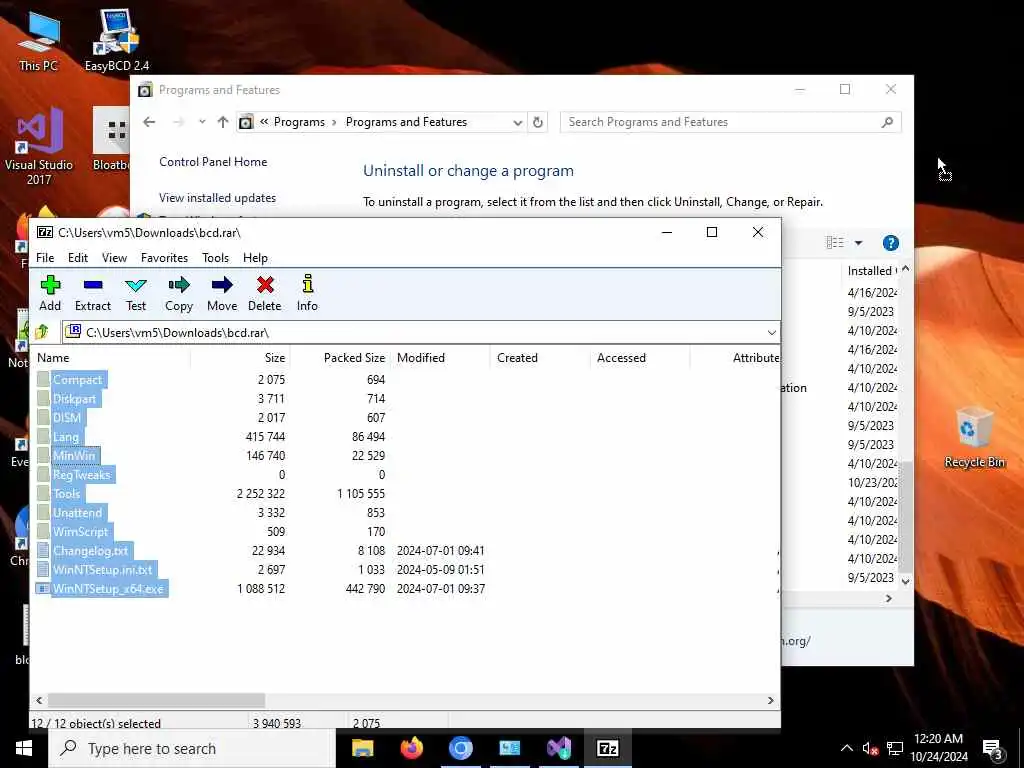Click the 7-Zip horizontal scrollbar thumb
The width and height of the screenshot is (1024, 768).
pyautogui.click(x=156, y=700)
